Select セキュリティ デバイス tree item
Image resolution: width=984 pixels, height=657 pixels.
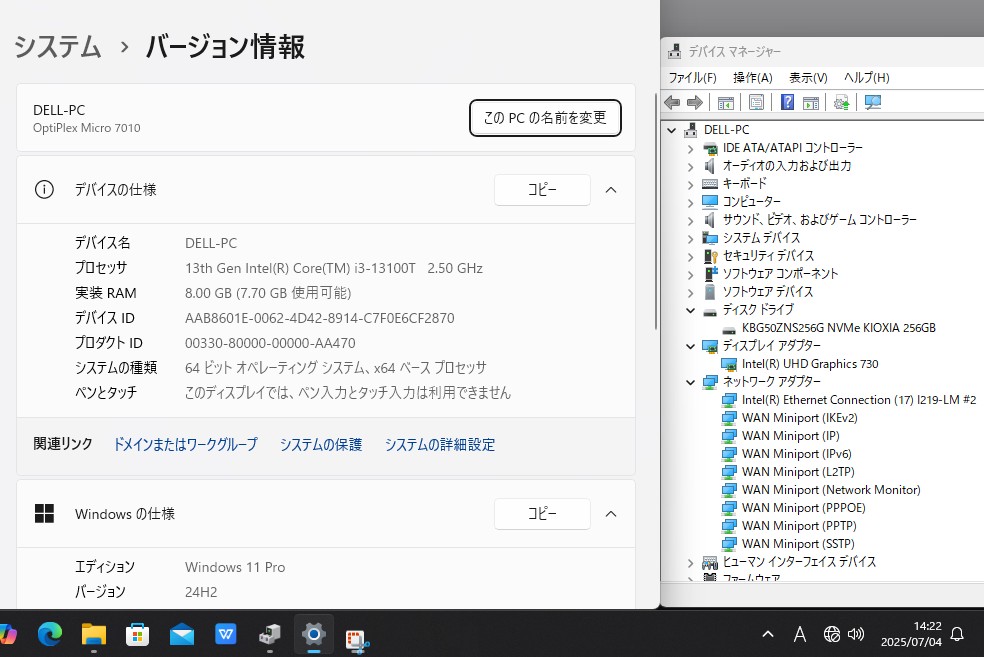click(768, 255)
